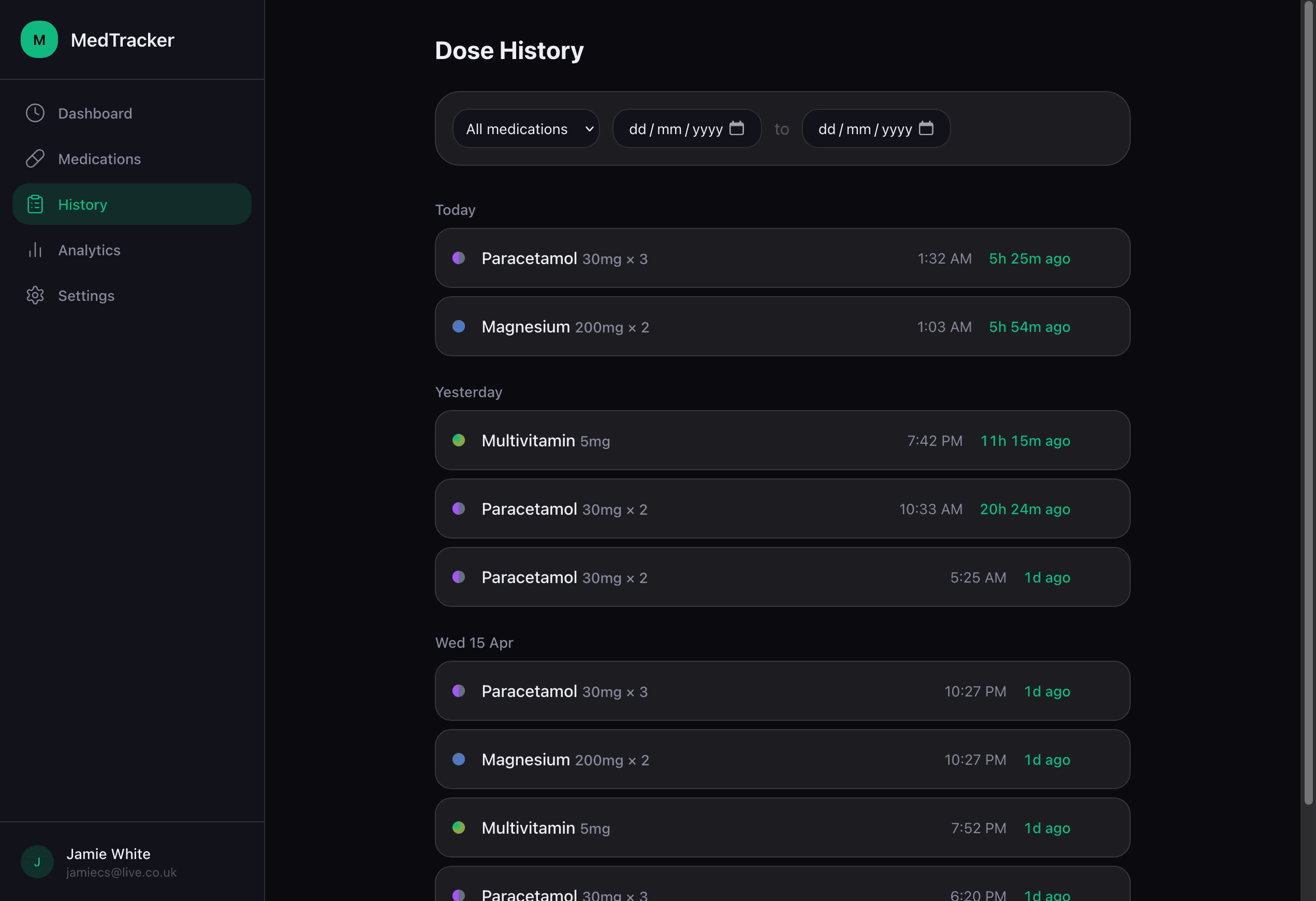Click the Medications pill icon
1316x901 pixels.
pos(35,158)
